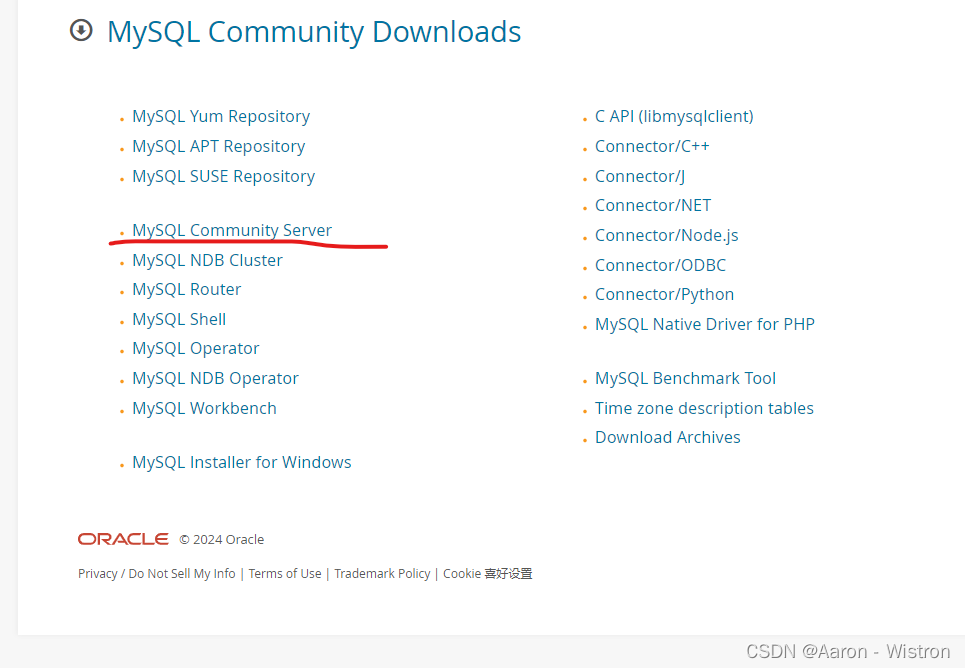Click the download circle icon beside the heading
Screen dimensions: 965x668
click(81, 30)
